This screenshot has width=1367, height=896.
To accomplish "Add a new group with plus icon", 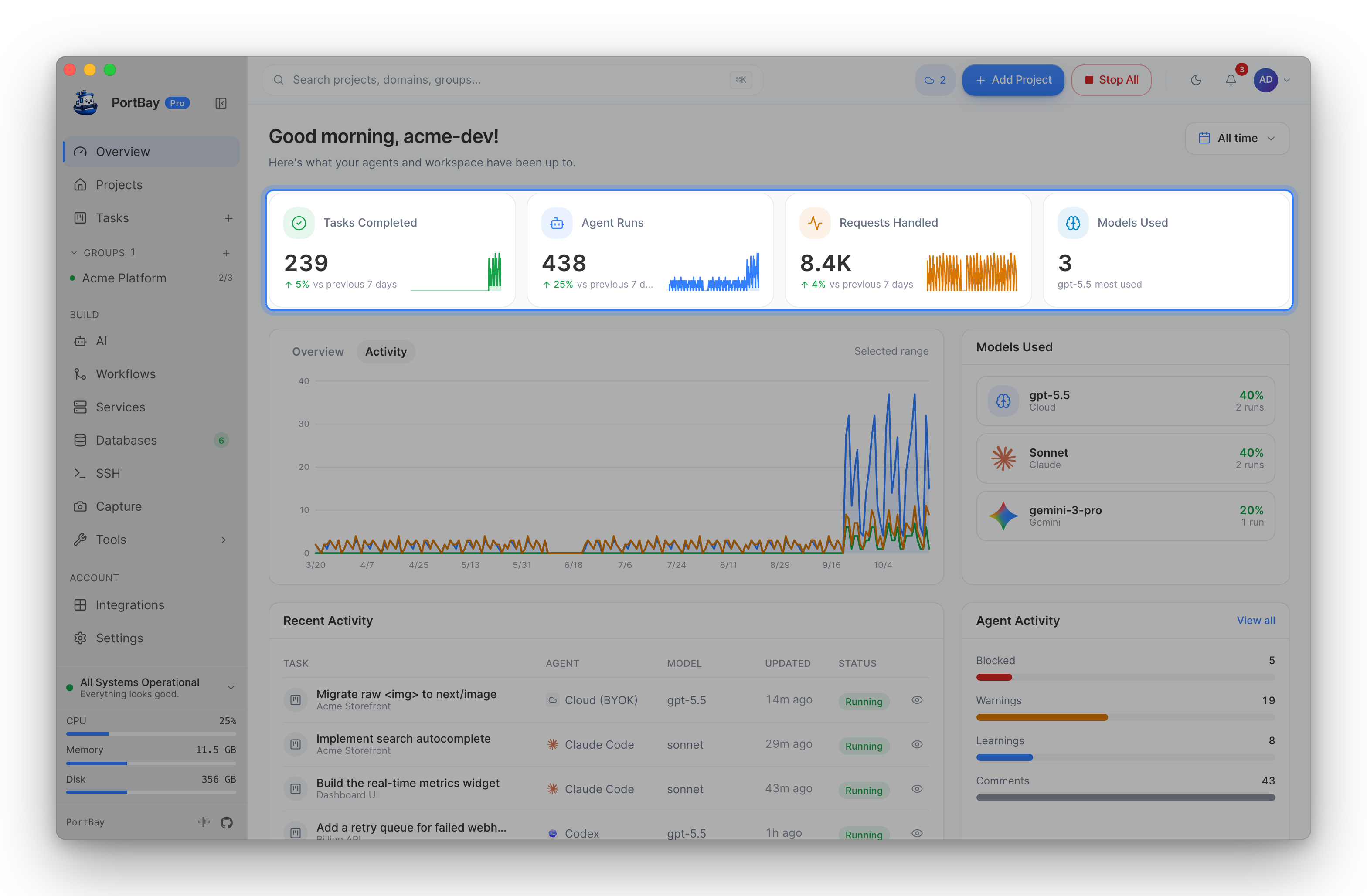I will point(226,253).
